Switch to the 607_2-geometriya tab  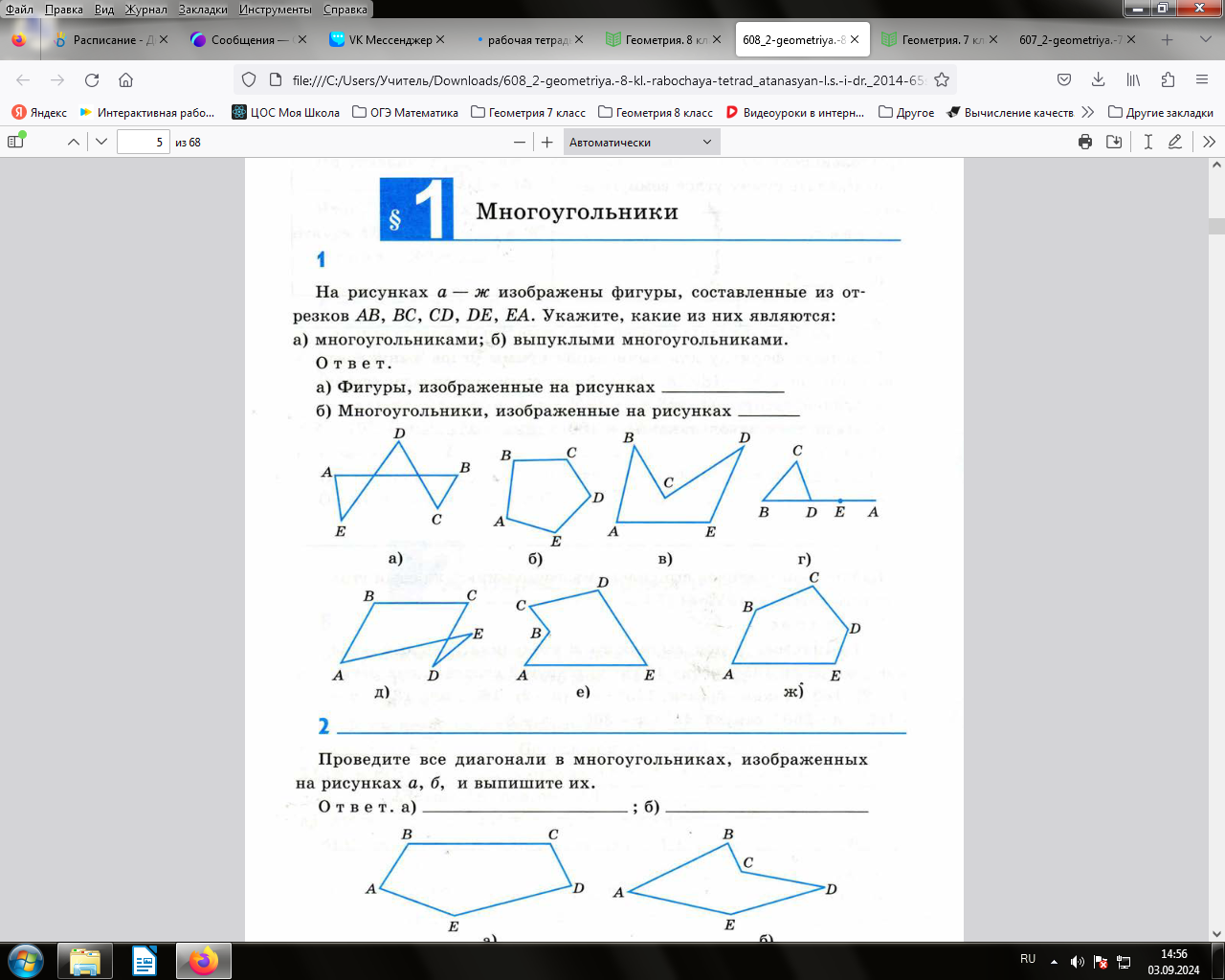point(1077,40)
